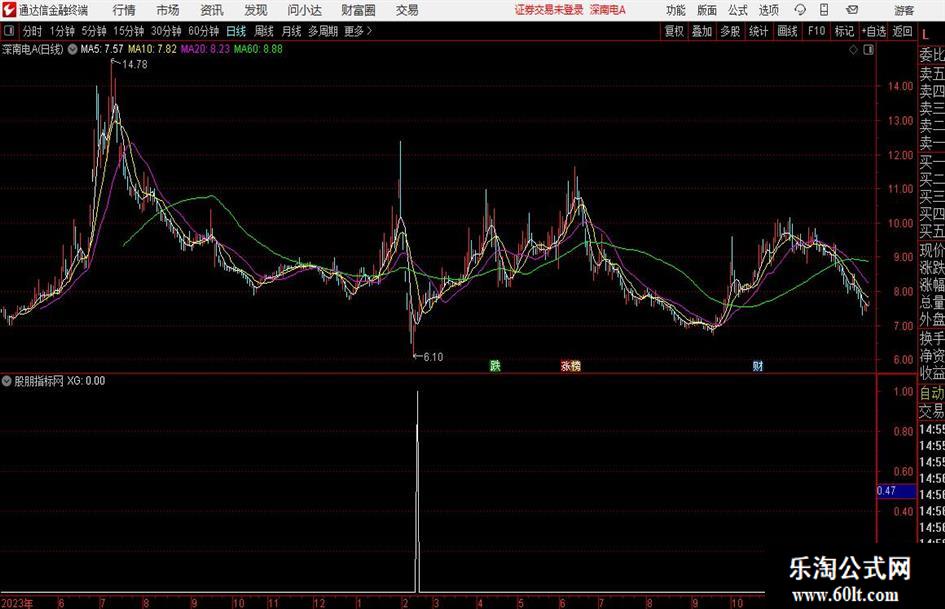Click the 证券交易未登录 login status link
The image size is (945, 609).
549,10
